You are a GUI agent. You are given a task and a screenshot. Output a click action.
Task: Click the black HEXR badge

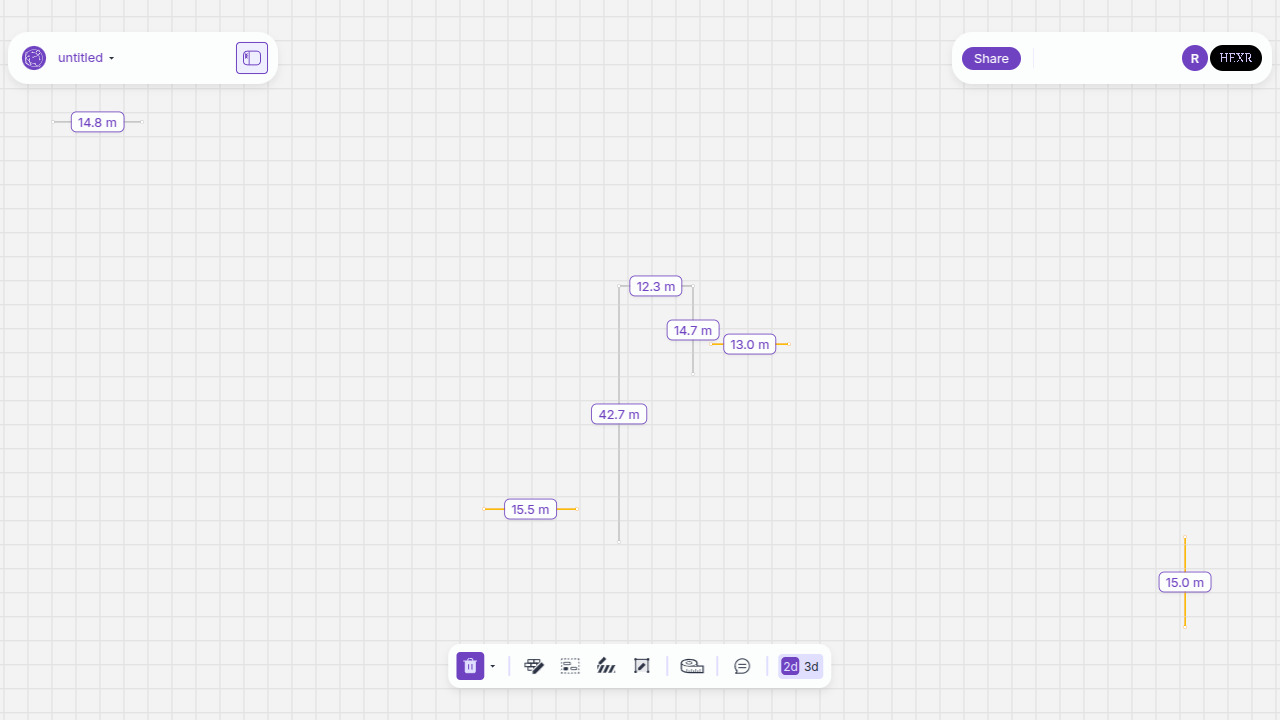click(x=1236, y=58)
